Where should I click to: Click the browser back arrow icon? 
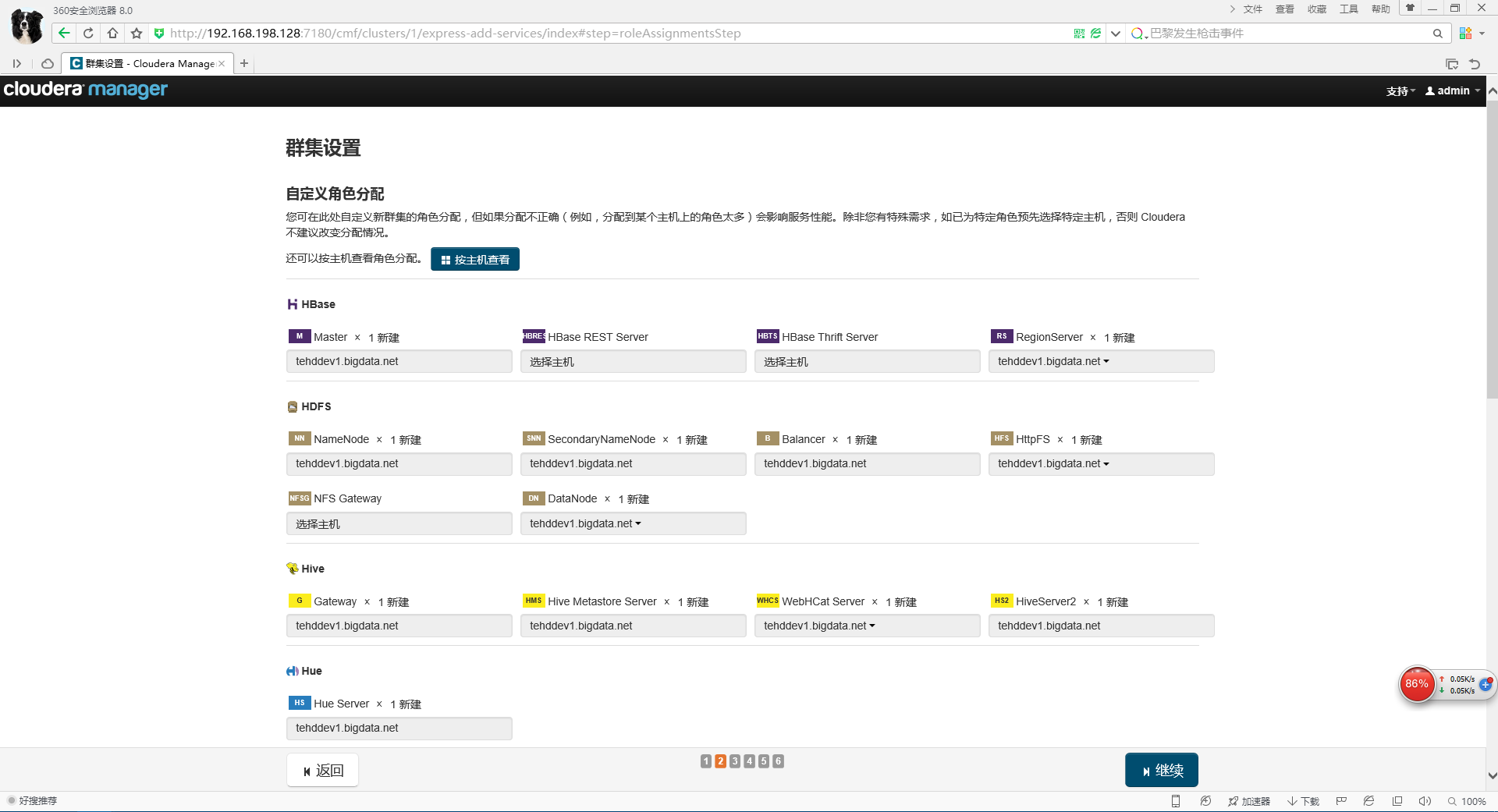click(64, 33)
